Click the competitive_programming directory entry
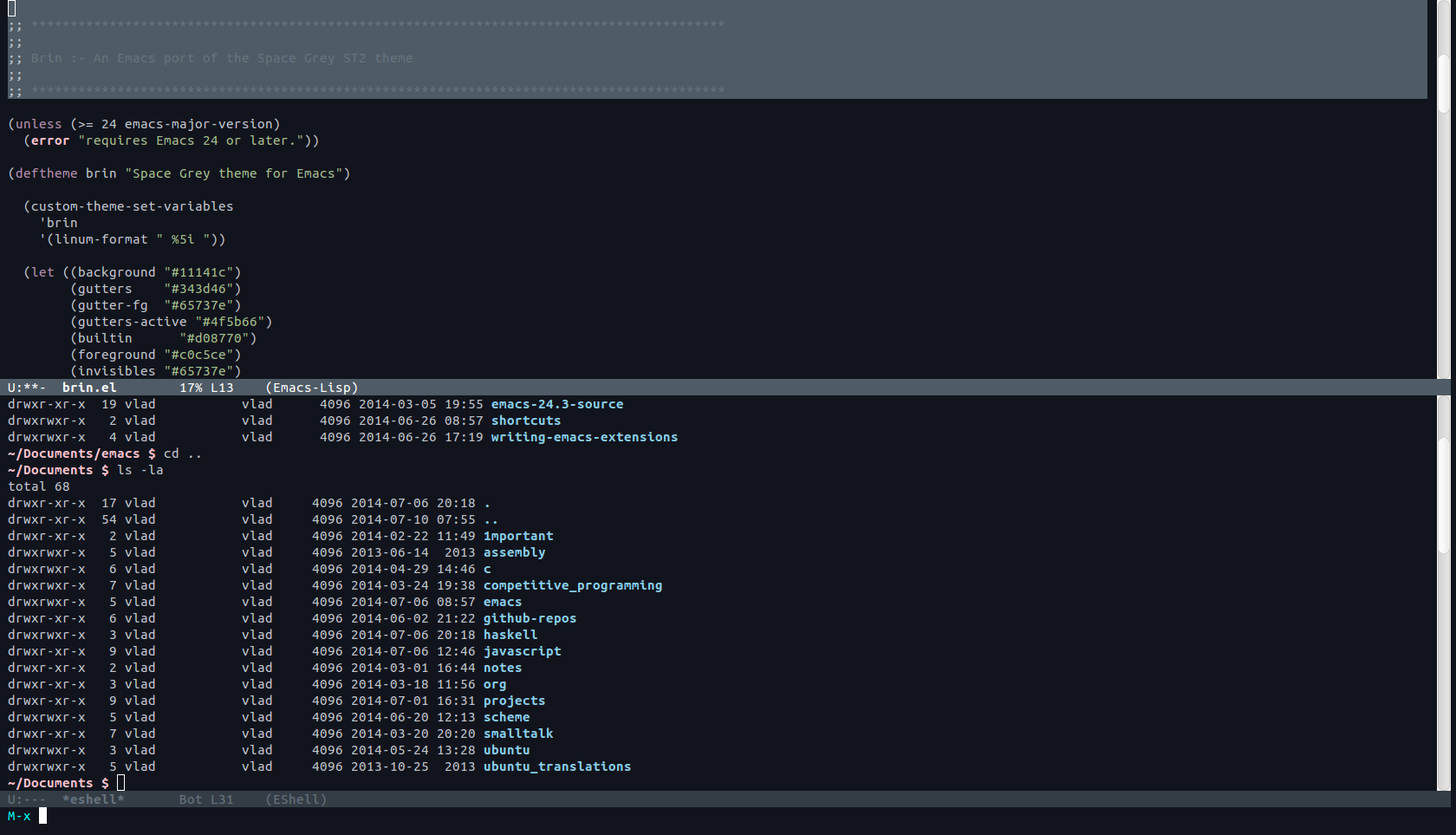Screen dimensions: 1456x835 [573, 585]
